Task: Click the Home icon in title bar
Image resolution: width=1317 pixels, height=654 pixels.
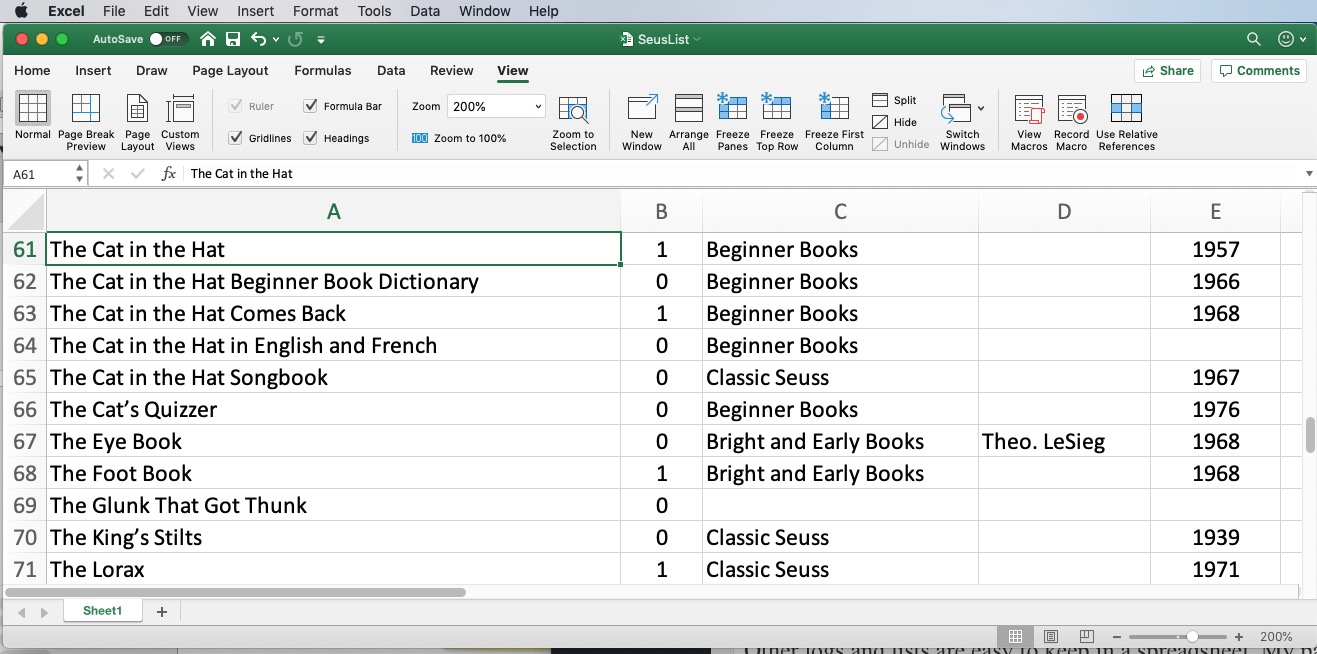Action: 208,39
